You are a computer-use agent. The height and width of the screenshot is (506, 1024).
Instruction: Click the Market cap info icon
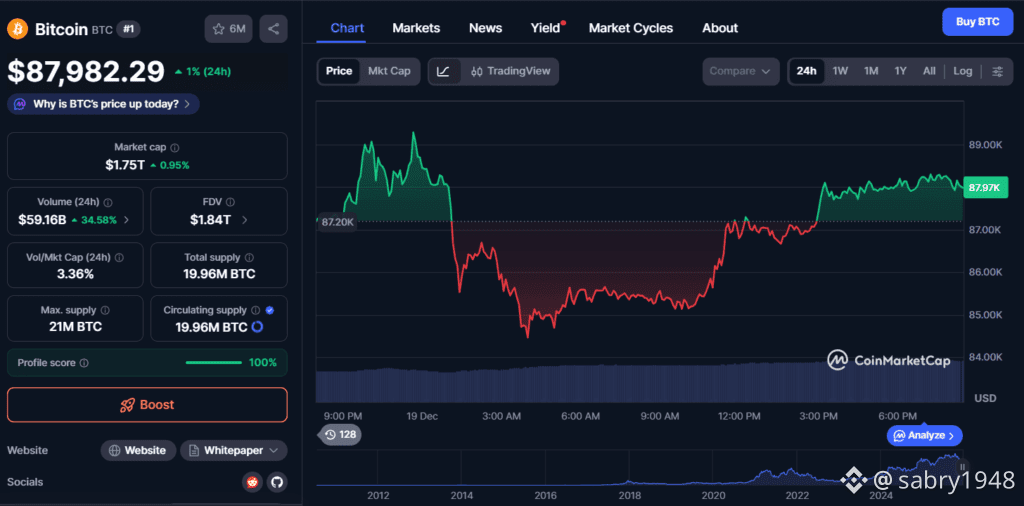174,148
